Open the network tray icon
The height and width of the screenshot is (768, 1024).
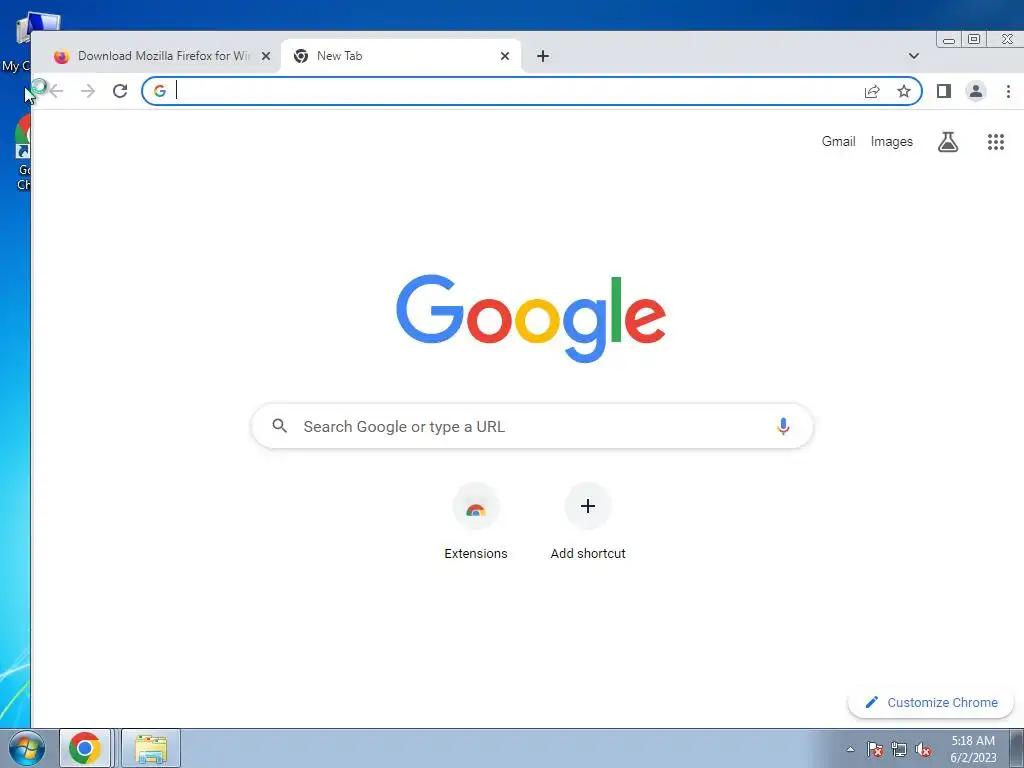[899, 750]
